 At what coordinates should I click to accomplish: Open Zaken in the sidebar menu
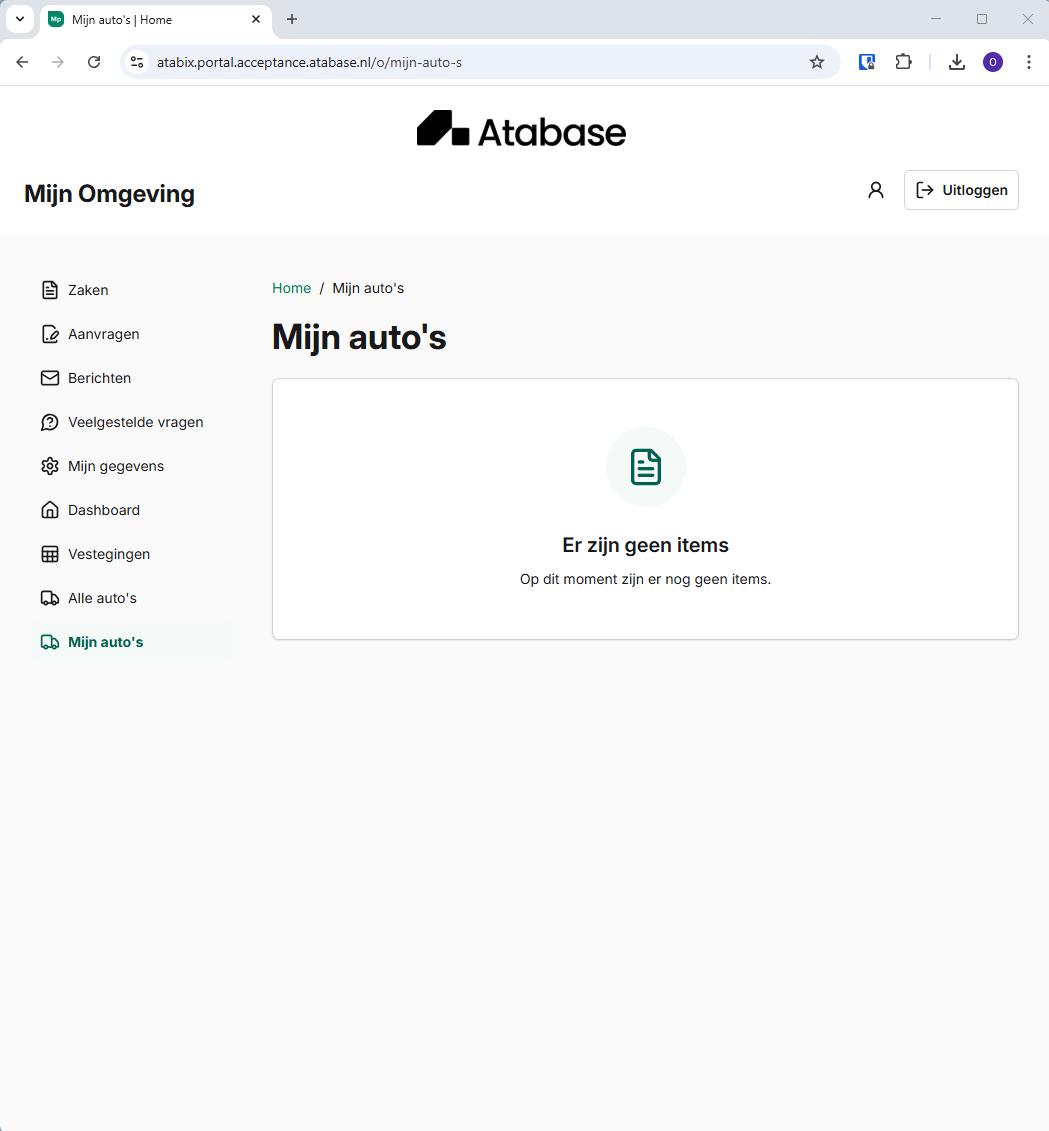[132, 290]
